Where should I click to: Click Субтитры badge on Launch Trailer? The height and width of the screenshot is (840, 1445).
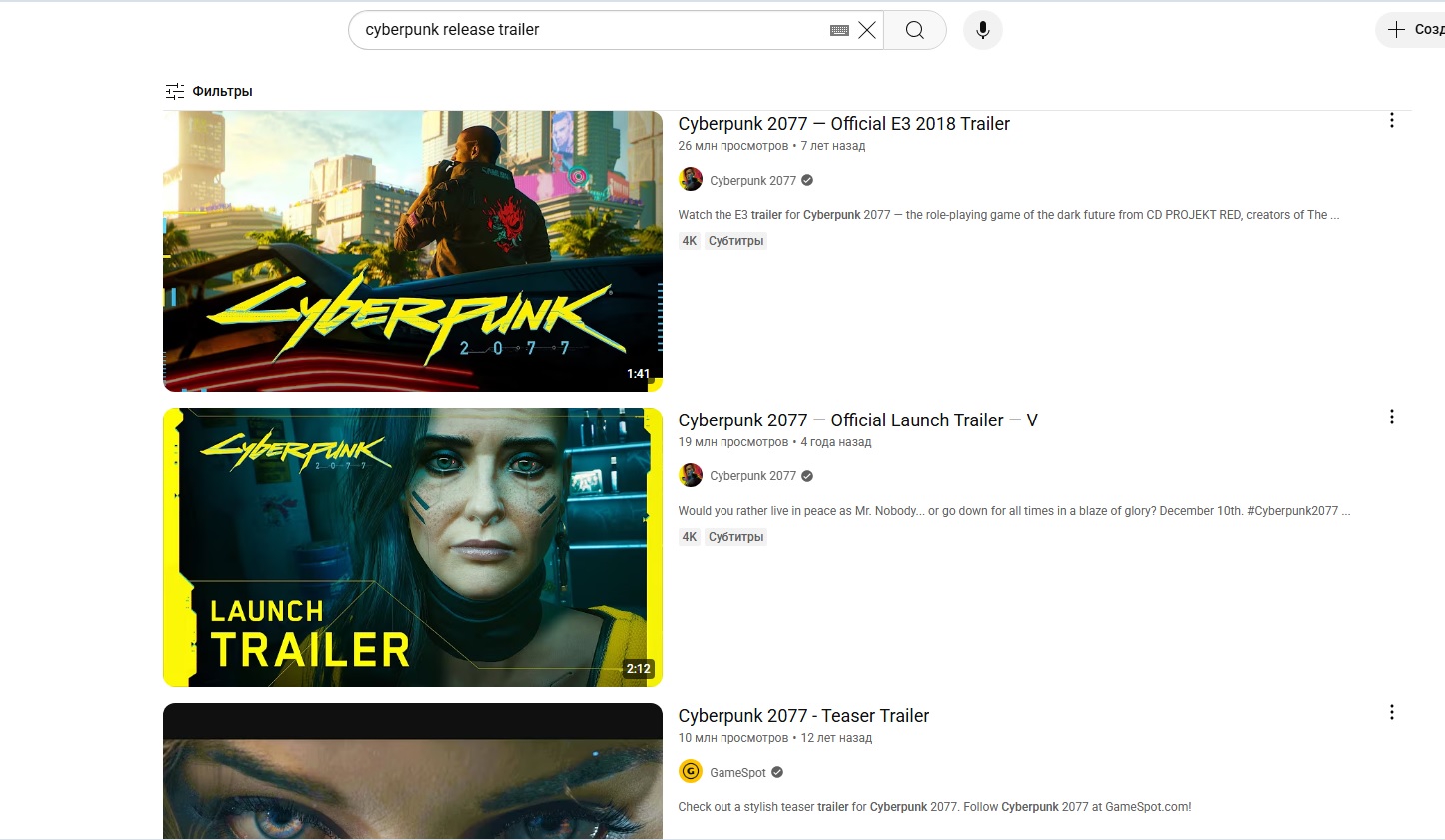(x=735, y=537)
